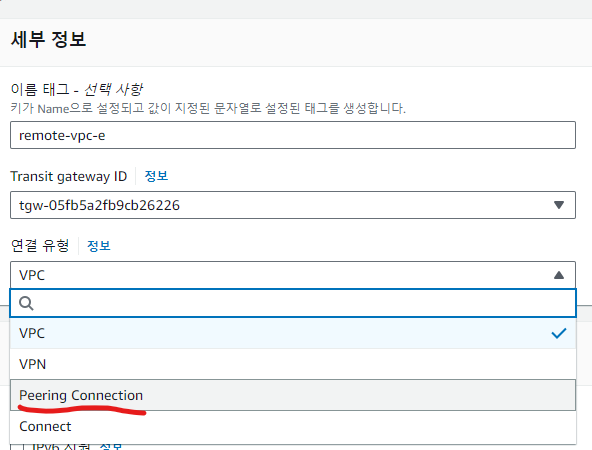Click the dropdown search filter field

(293, 303)
